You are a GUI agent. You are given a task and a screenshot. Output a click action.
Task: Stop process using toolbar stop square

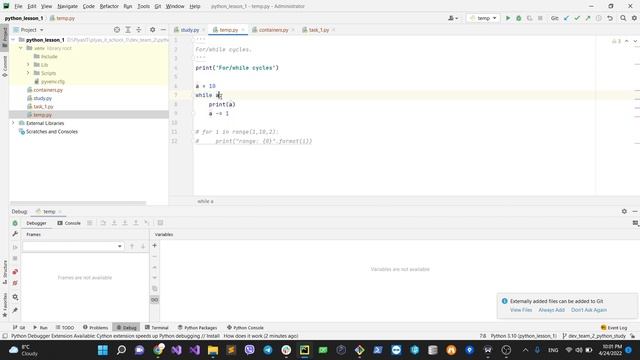[540, 18]
